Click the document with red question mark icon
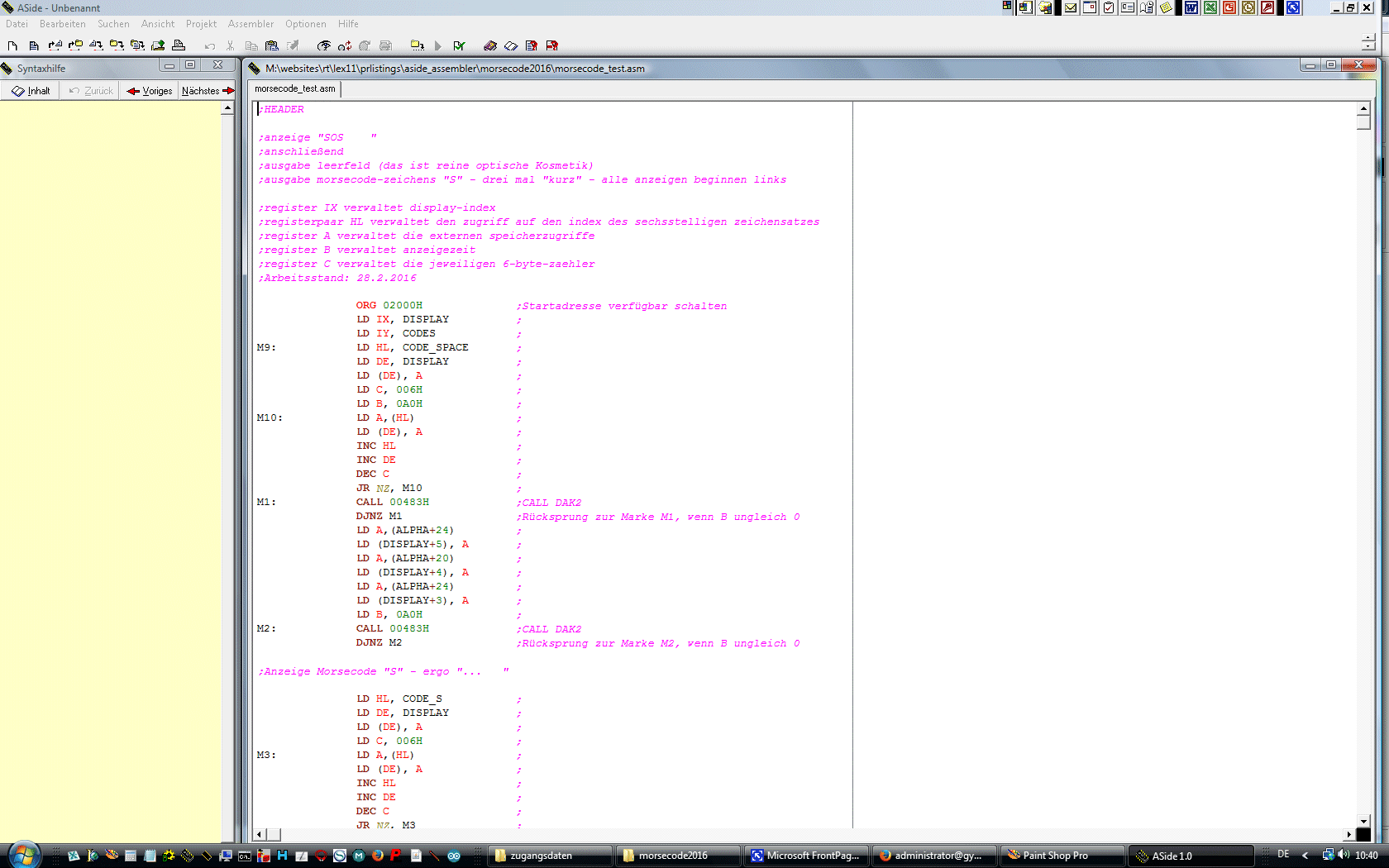The width and height of the screenshot is (1389, 868). 532,45
